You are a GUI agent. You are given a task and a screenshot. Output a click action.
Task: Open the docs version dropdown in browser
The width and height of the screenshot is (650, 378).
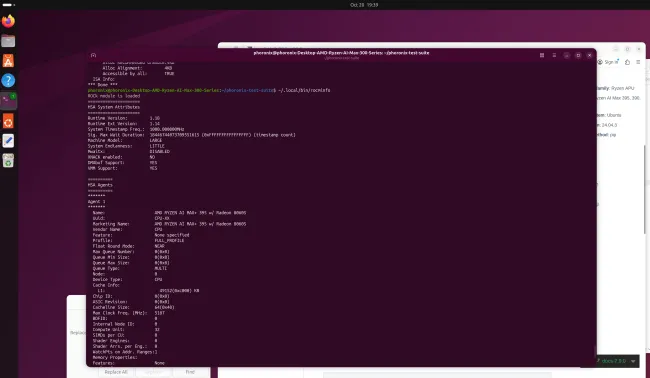click(x=618, y=361)
